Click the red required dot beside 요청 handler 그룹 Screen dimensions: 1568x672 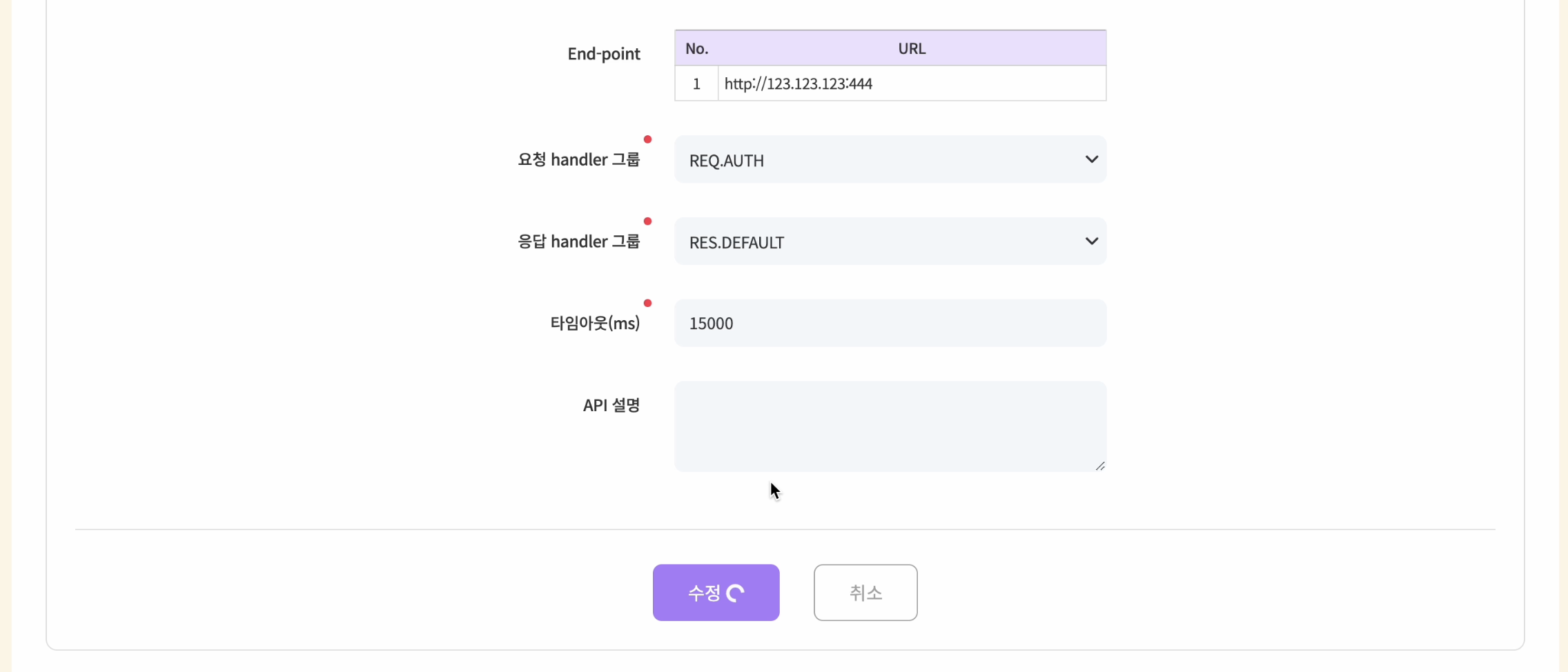647,139
